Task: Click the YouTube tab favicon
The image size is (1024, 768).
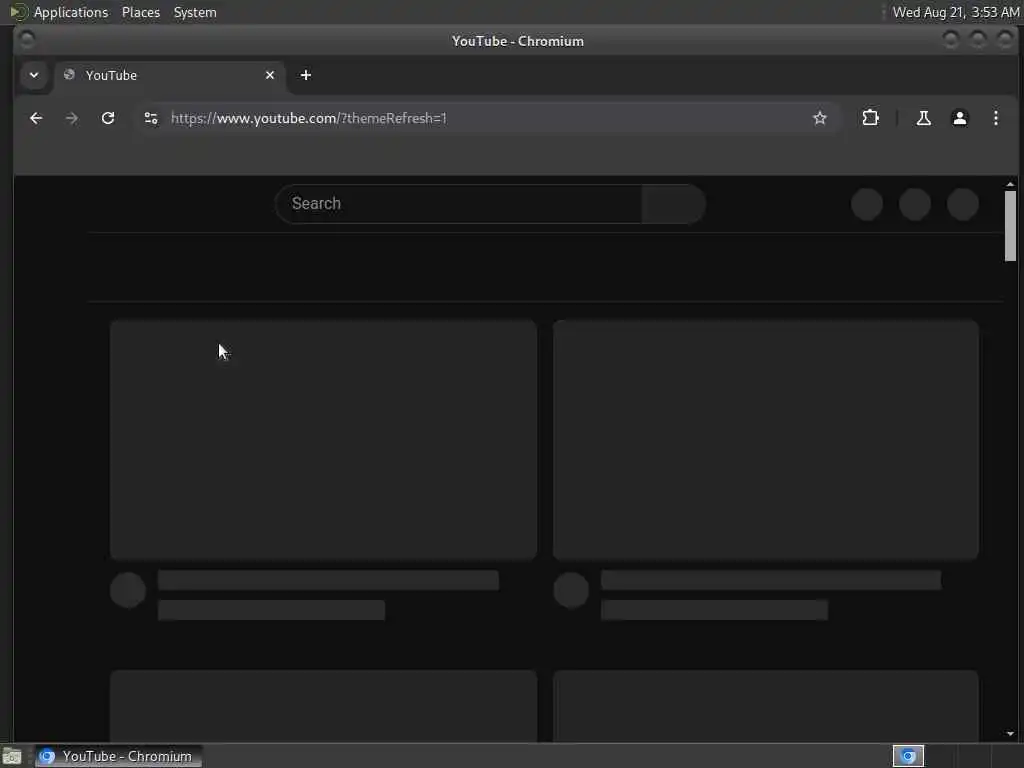Action: tap(69, 74)
